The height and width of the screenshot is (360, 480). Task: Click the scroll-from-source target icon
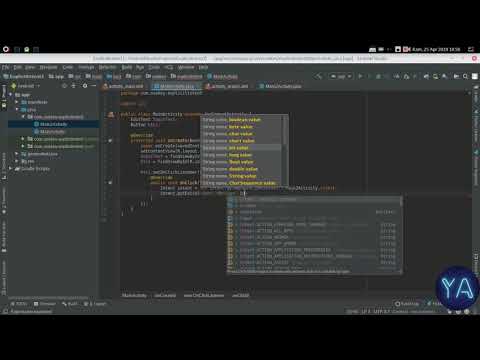pos(64,86)
